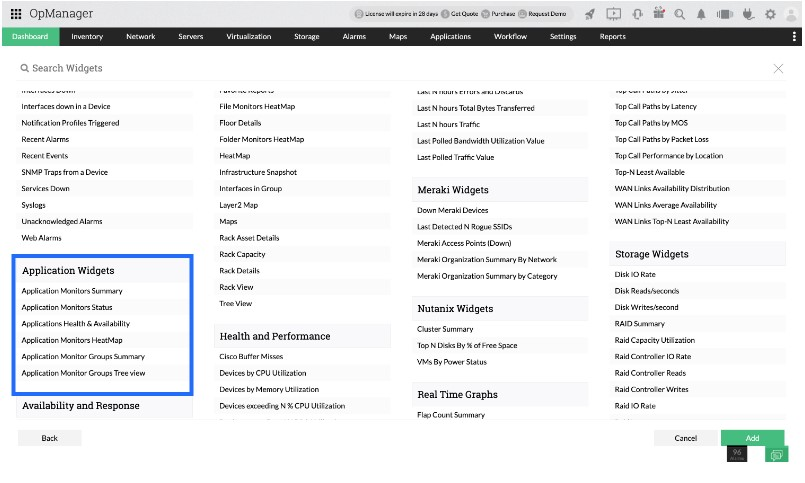Select Cisco Buffer Misses widget
This screenshot has width=805, height=483.
(x=251, y=356)
